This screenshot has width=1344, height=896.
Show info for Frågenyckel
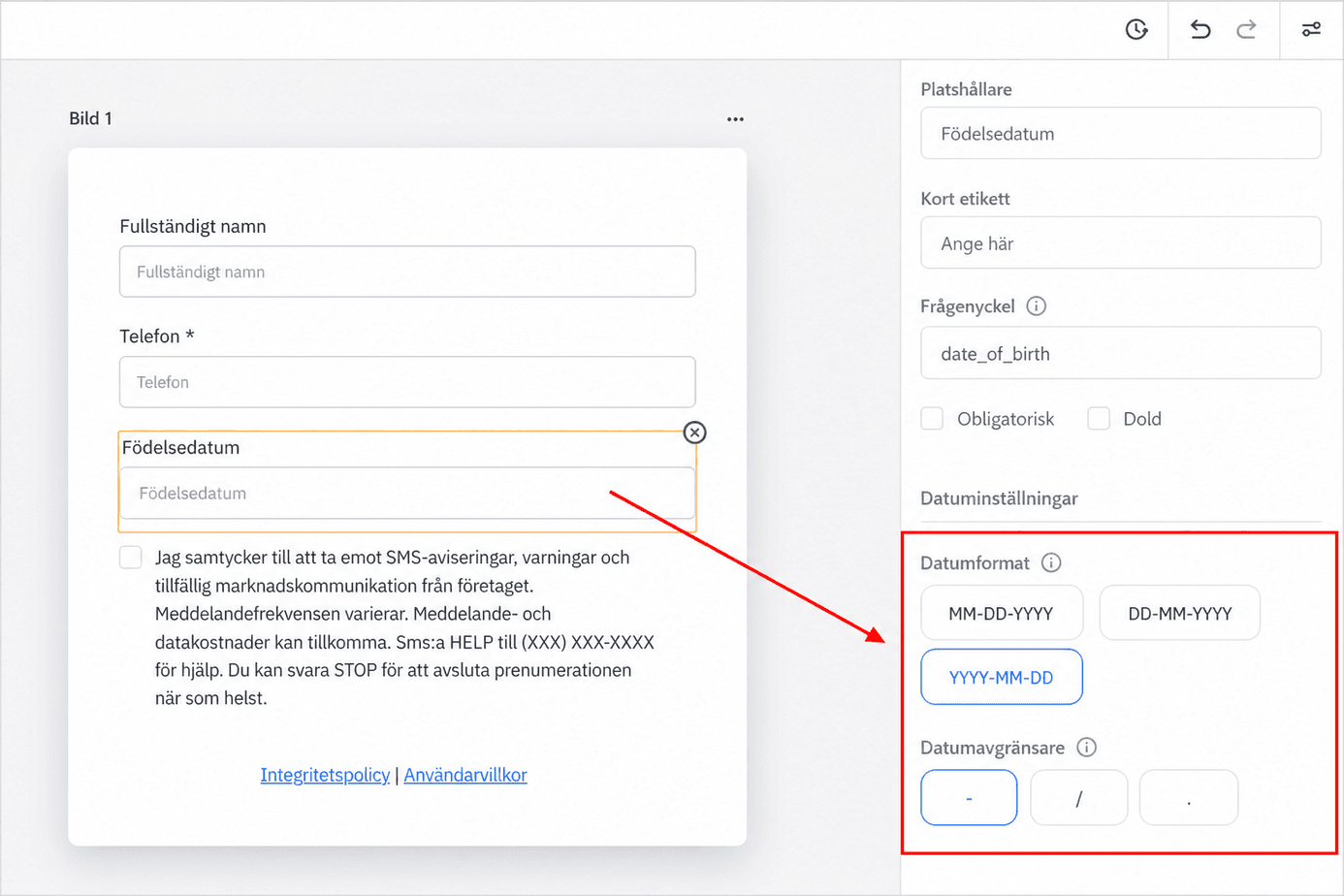click(1037, 306)
